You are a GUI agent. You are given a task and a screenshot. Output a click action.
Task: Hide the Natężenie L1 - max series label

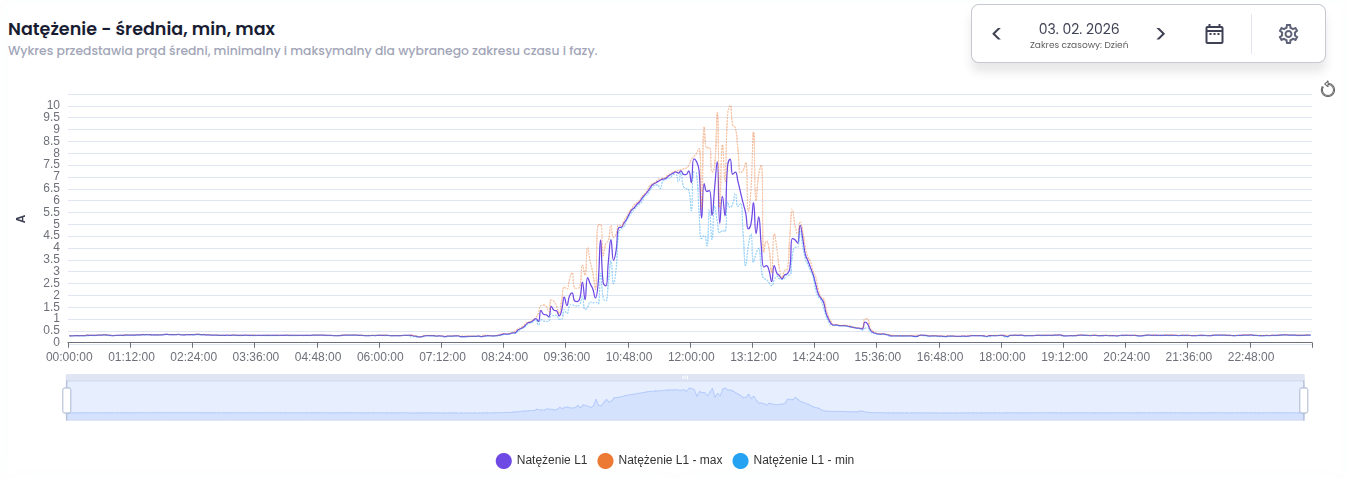(x=669, y=460)
